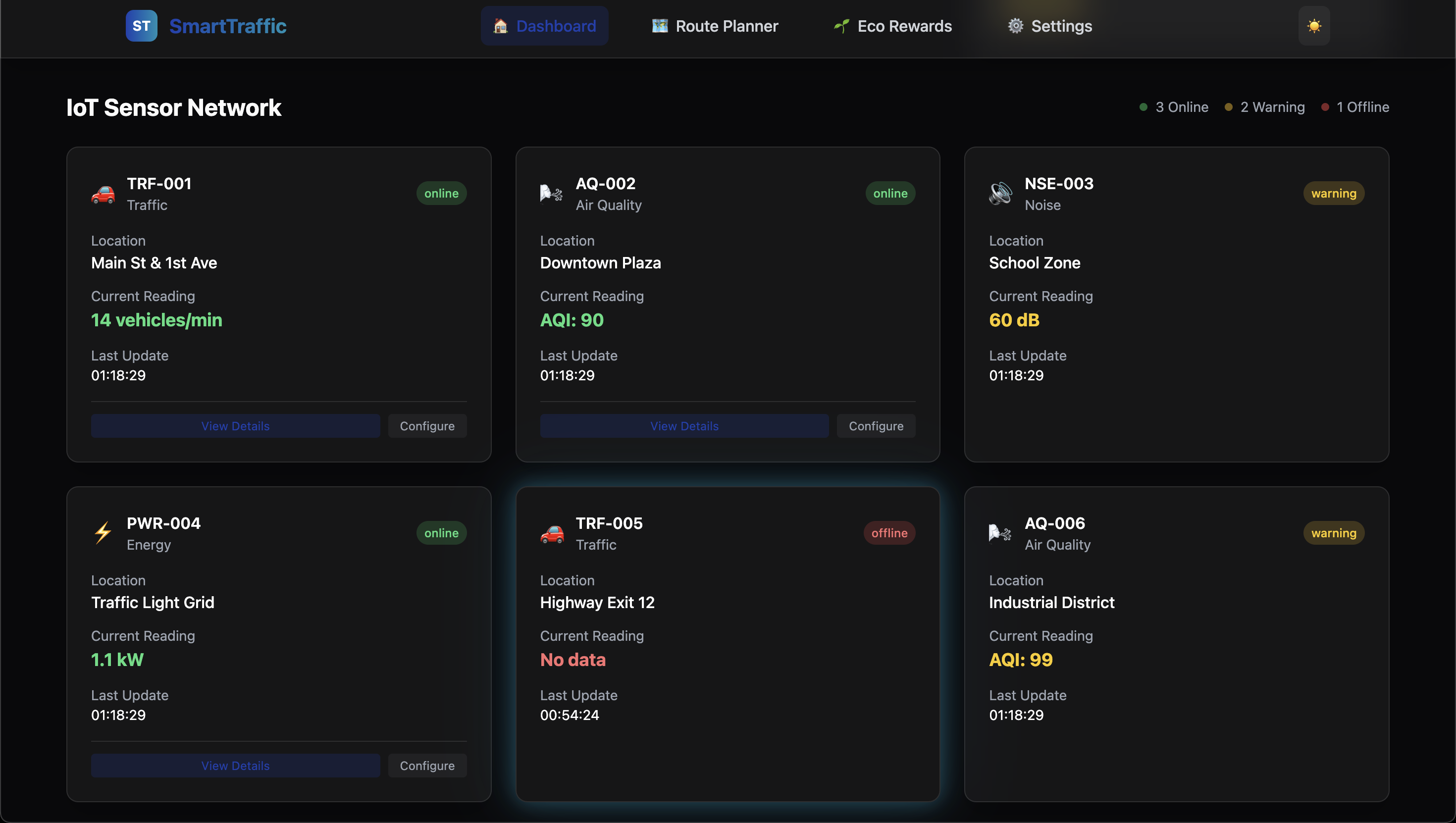Click the 1 Offline status indicator
Viewport: 1456px width, 823px height.
(1355, 107)
